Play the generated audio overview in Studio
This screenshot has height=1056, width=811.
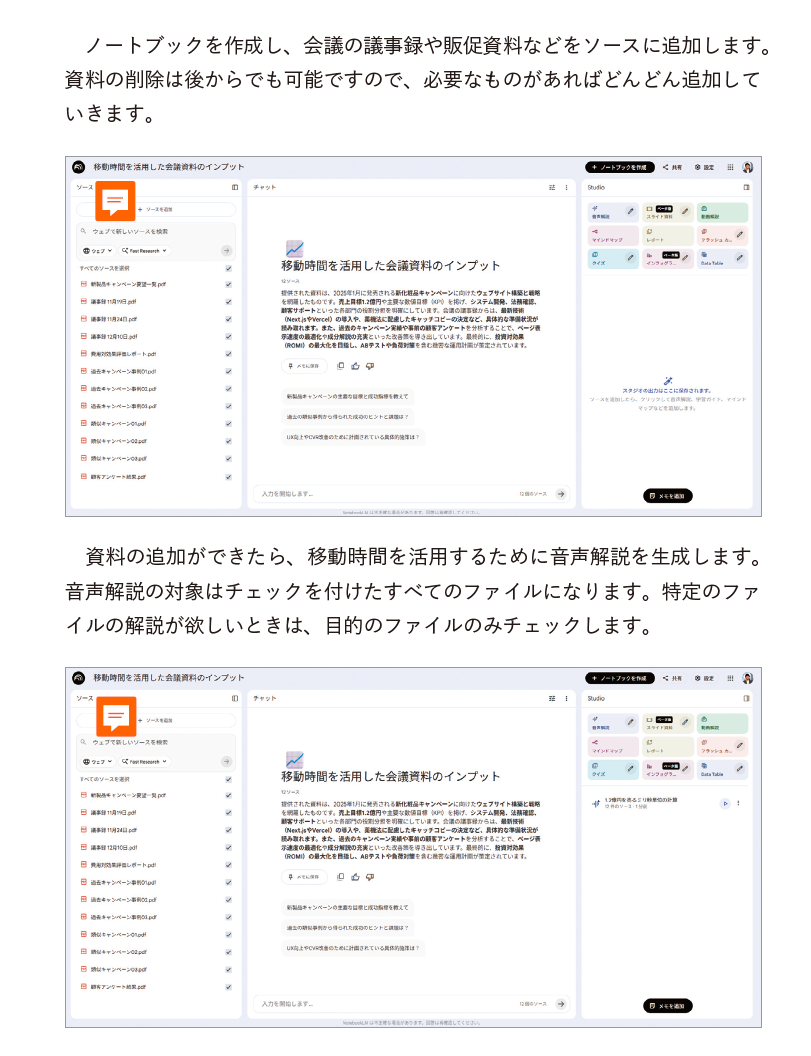click(725, 803)
